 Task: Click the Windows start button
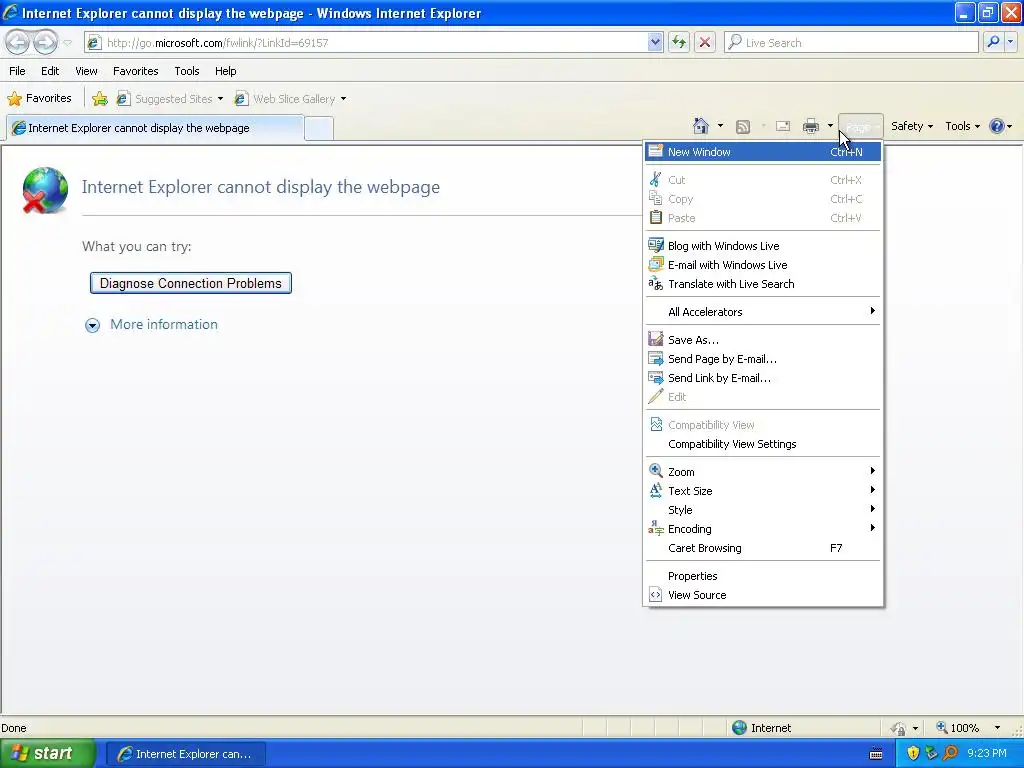(48, 753)
